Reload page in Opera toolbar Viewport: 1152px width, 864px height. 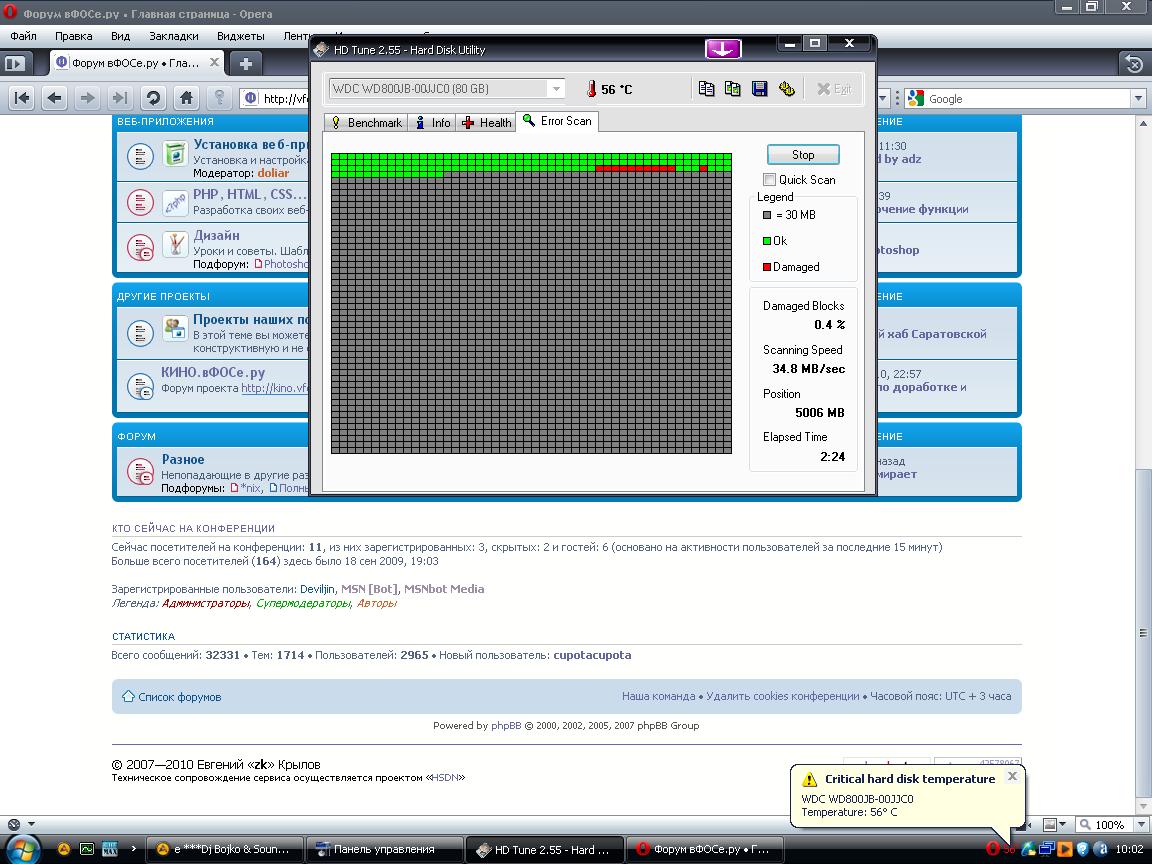[153, 98]
